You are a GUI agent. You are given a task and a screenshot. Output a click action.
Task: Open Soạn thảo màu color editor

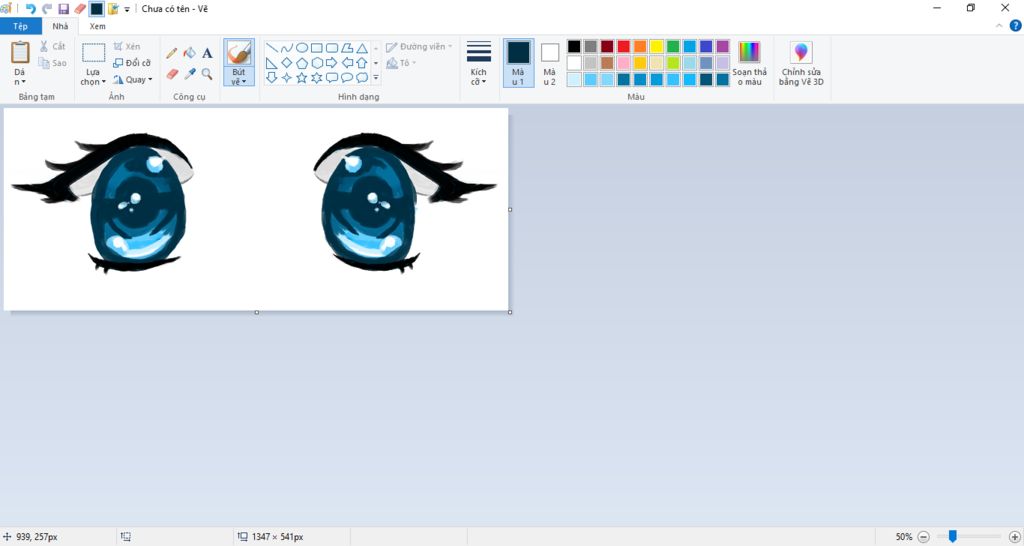pos(750,63)
